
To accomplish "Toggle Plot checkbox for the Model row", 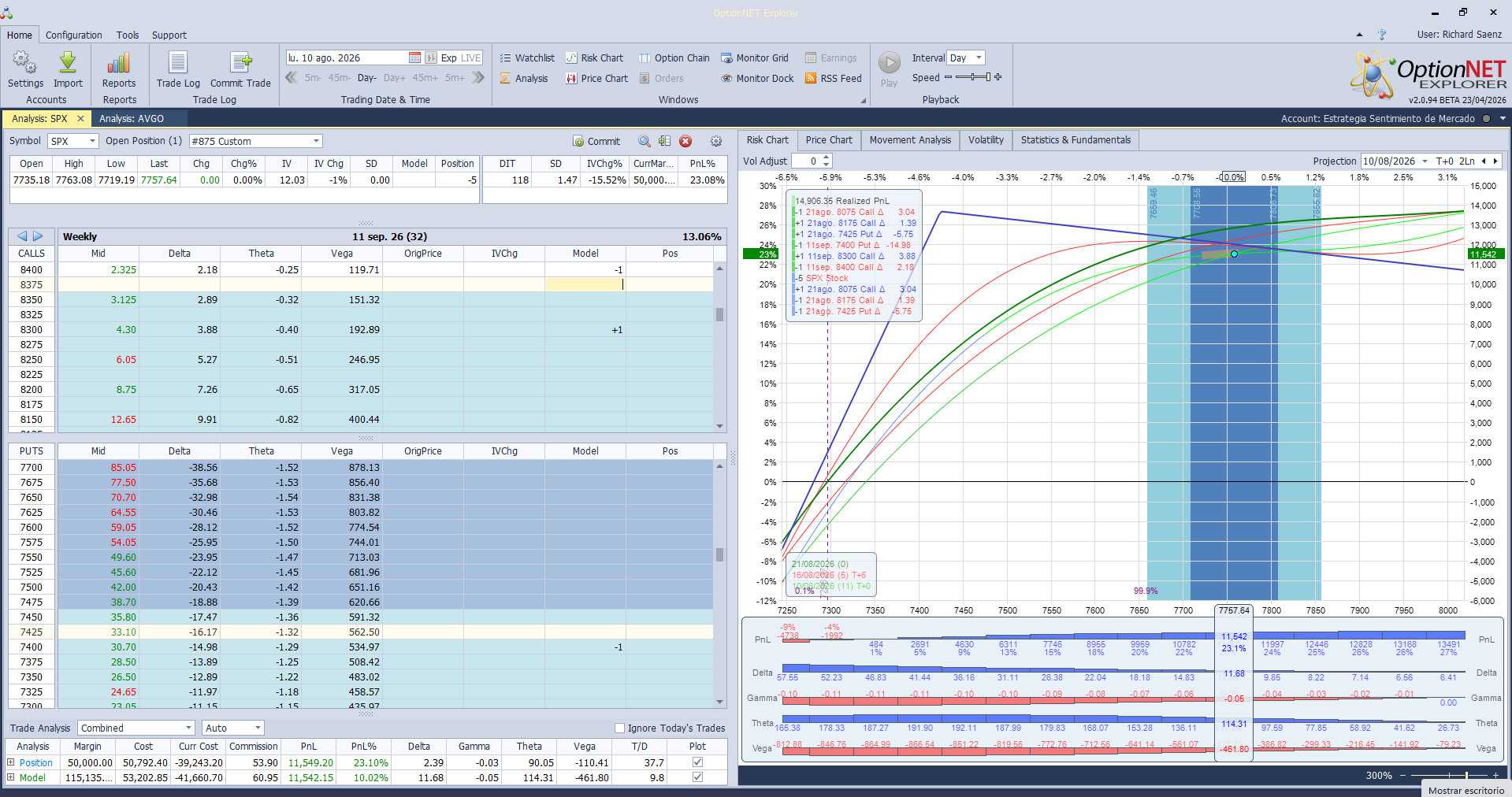I will [x=697, y=777].
